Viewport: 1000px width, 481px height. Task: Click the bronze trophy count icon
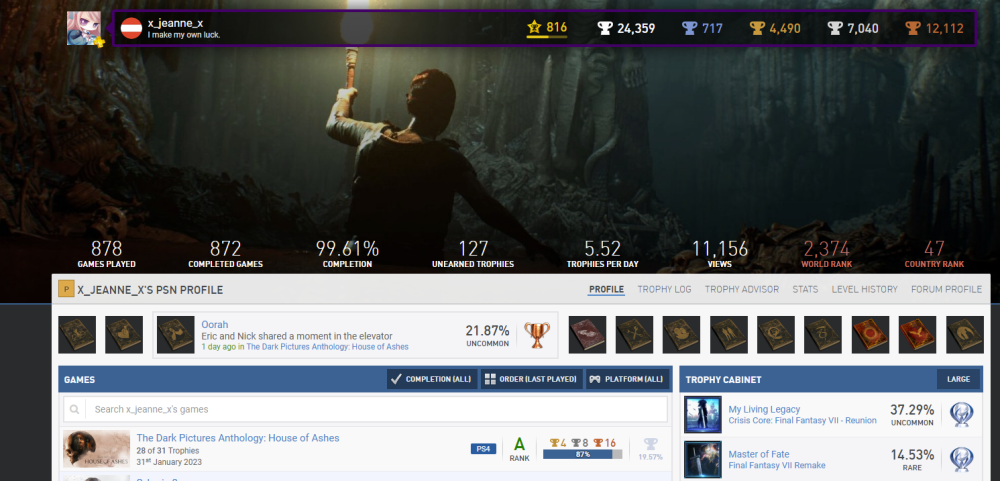click(912, 28)
